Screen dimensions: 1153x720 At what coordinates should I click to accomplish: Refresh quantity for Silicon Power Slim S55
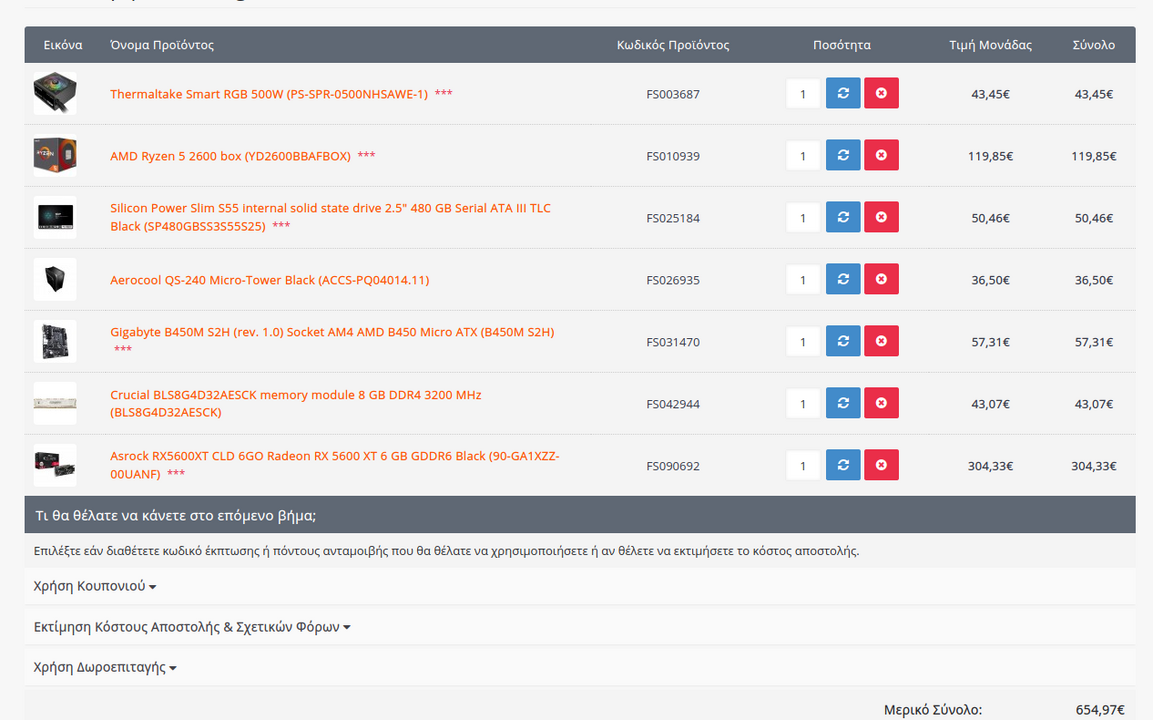(843, 217)
